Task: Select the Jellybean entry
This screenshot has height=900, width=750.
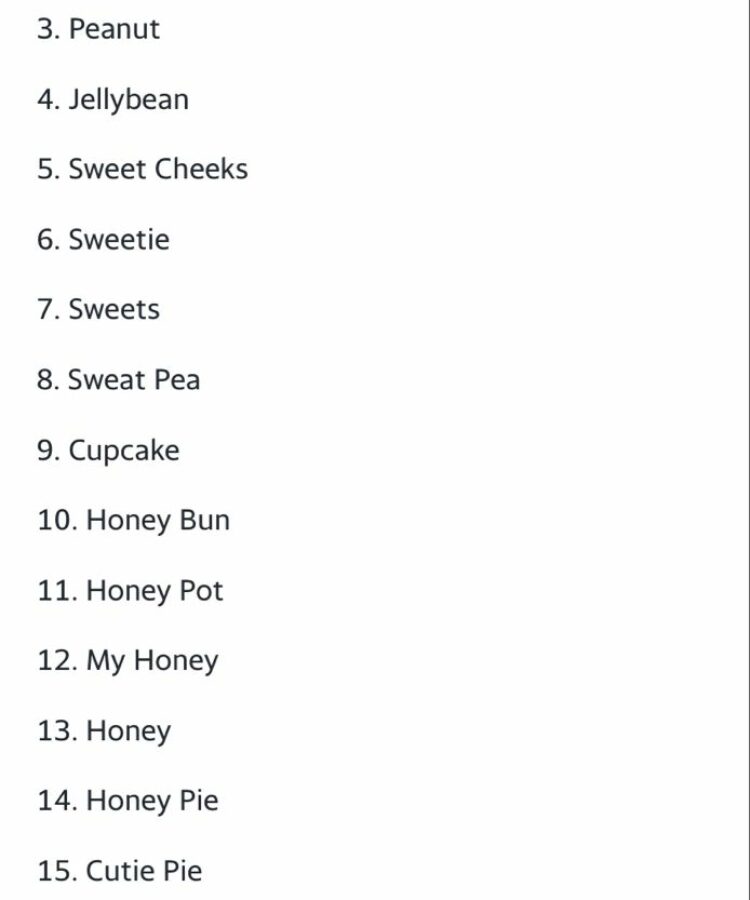Action: coord(127,100)
